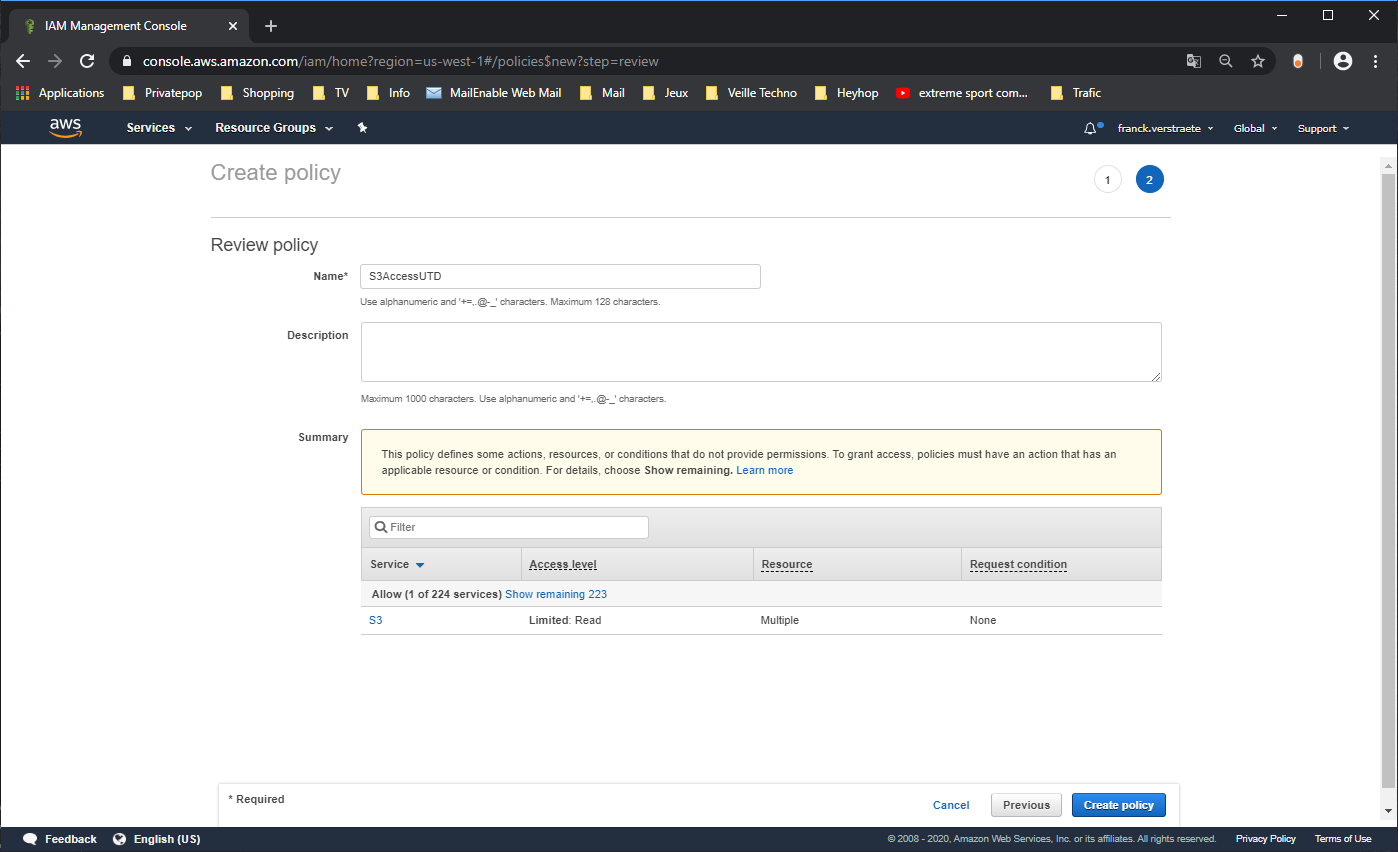Open the Privacy Policy link
Viewport: 1398px width, 852px height.
(1265, 839)
